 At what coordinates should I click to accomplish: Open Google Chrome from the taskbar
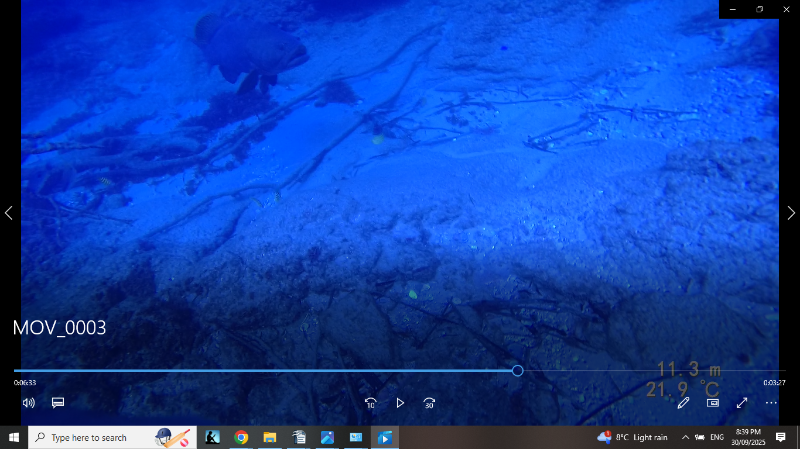click(x=241, y=437)
